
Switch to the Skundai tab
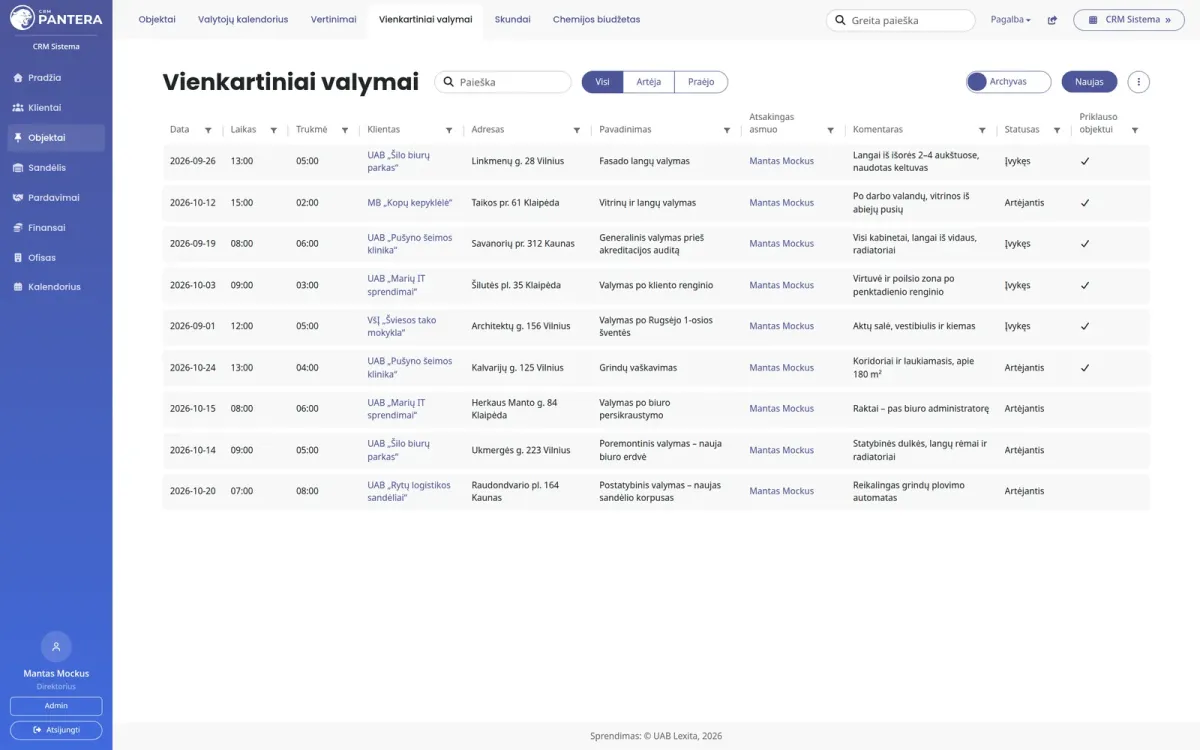512,19
